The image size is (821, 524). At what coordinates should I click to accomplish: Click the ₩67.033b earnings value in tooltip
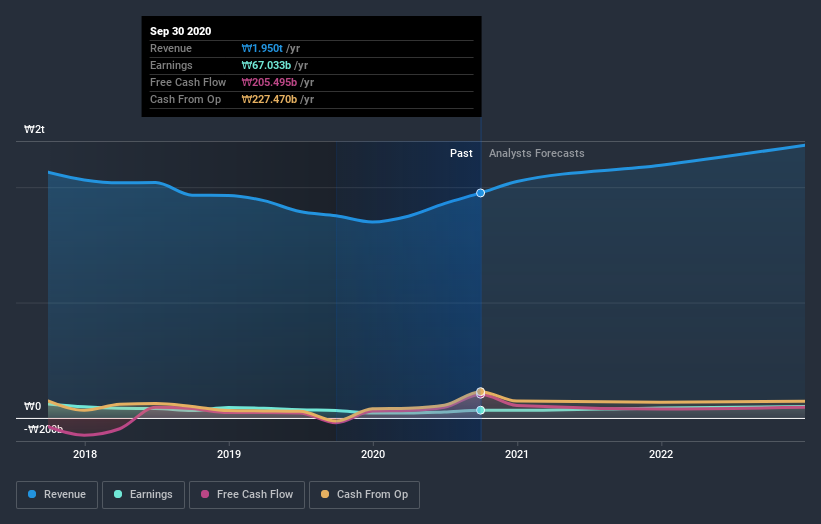click(266, 65)
